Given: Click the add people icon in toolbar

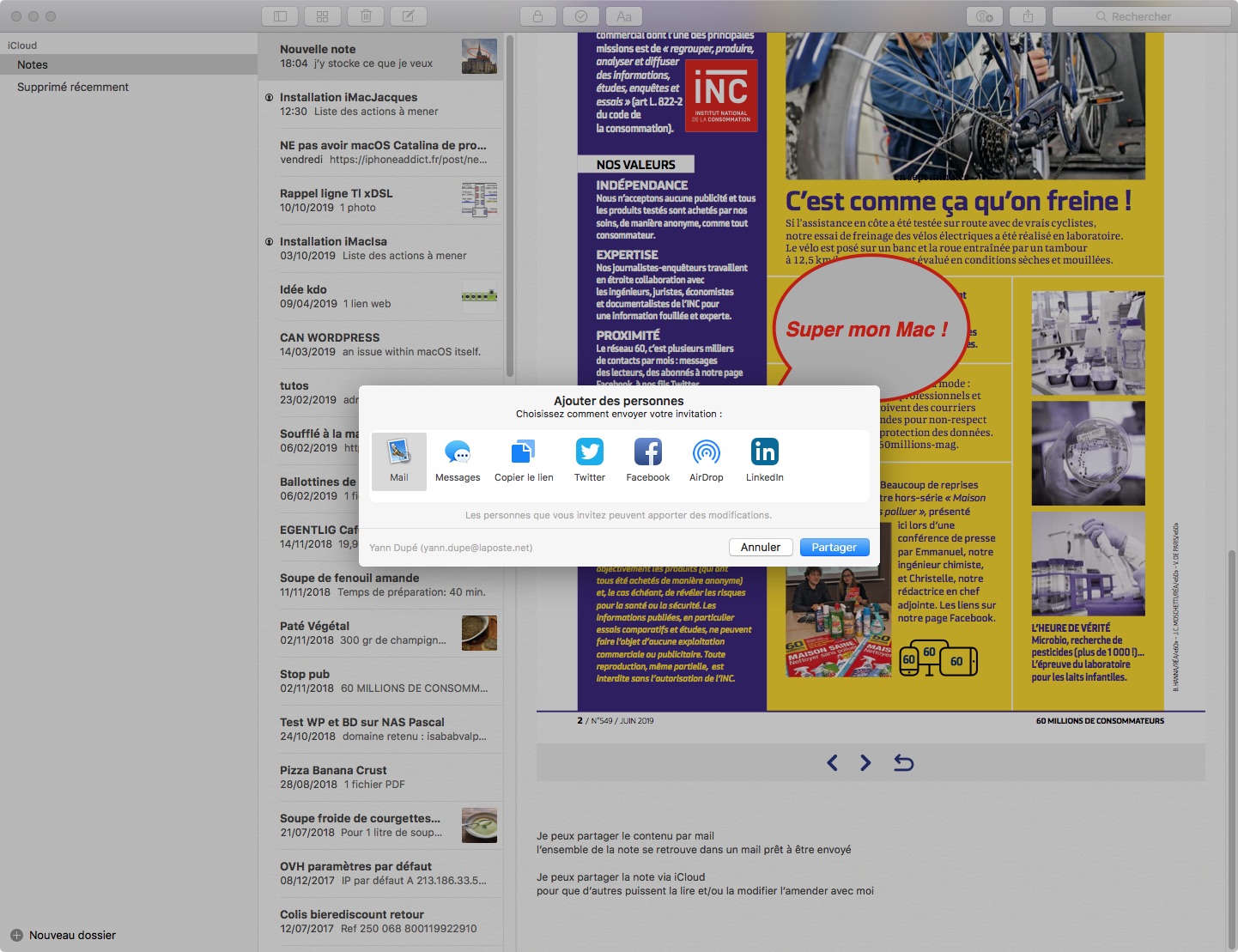Looking at the screenshot, I should click(985, 16).
